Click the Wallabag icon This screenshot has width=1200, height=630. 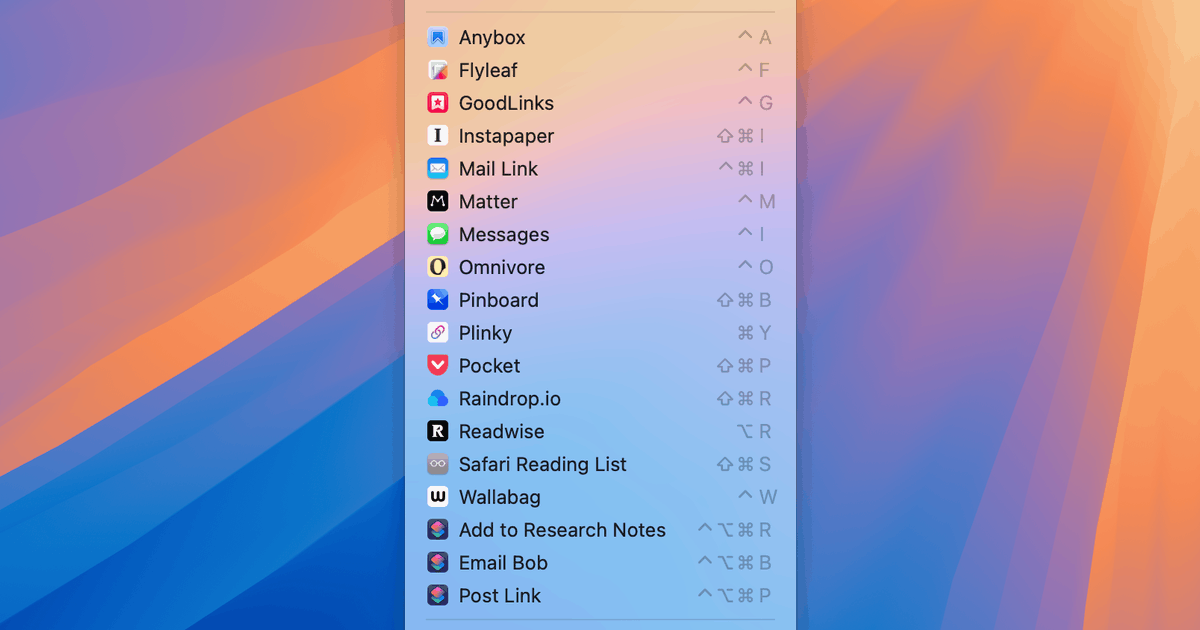(438, 497)
